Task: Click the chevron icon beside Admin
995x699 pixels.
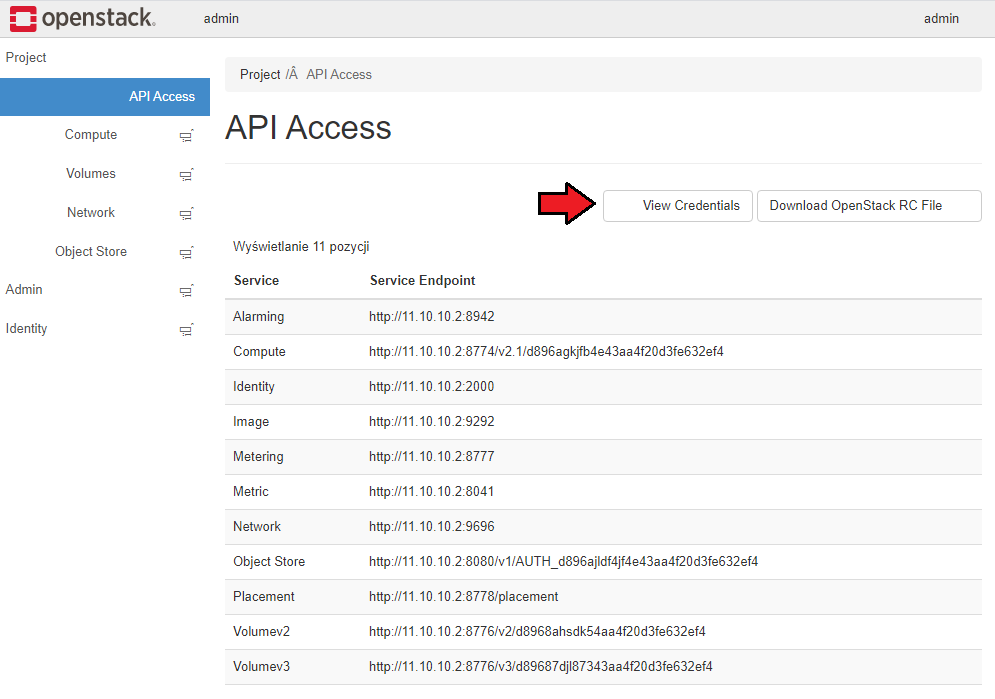Action: (187, 291)
